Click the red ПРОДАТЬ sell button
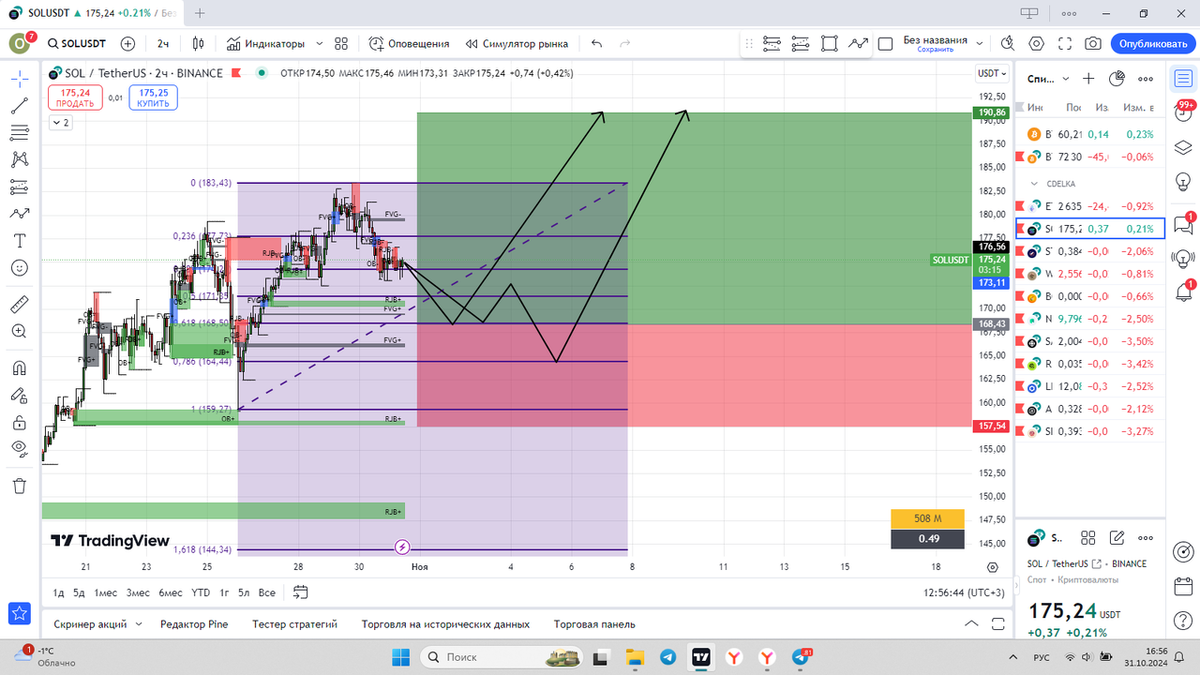This screenshot has height=675, width=1200. pos(75,97)
